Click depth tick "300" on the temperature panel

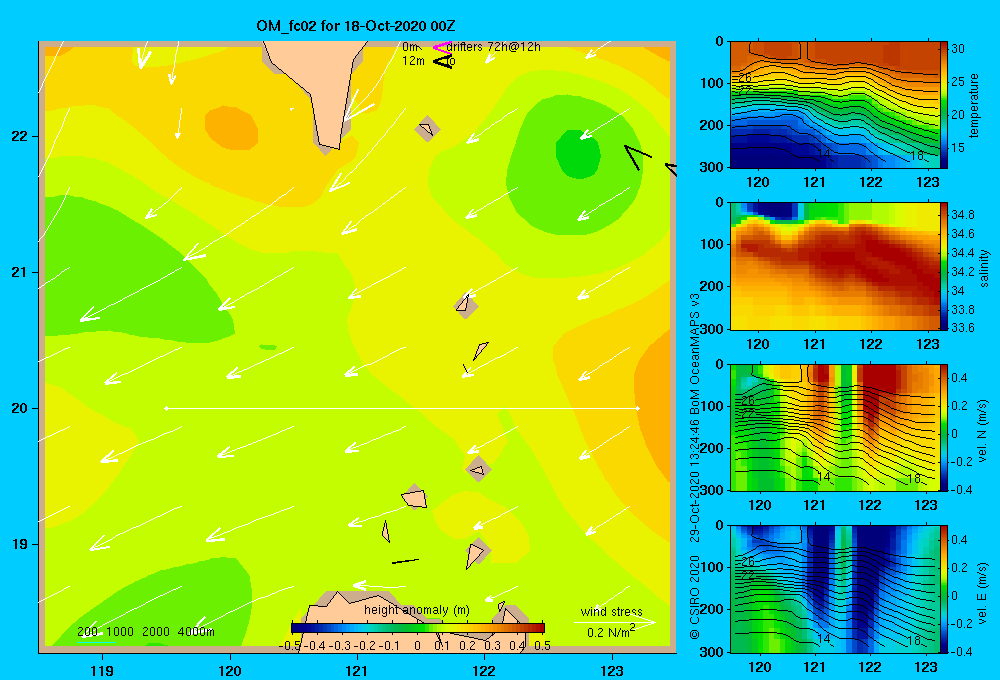[711, 166]
